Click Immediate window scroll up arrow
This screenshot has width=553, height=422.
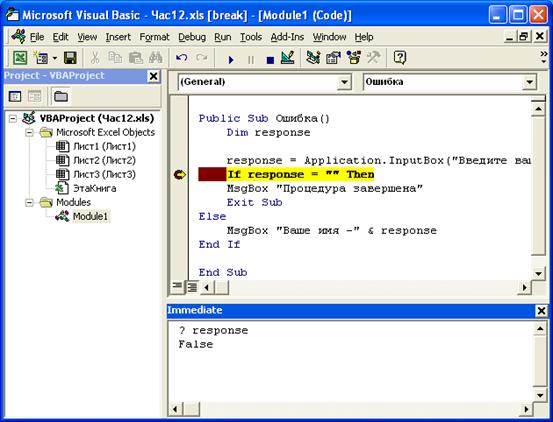point(540,329)
